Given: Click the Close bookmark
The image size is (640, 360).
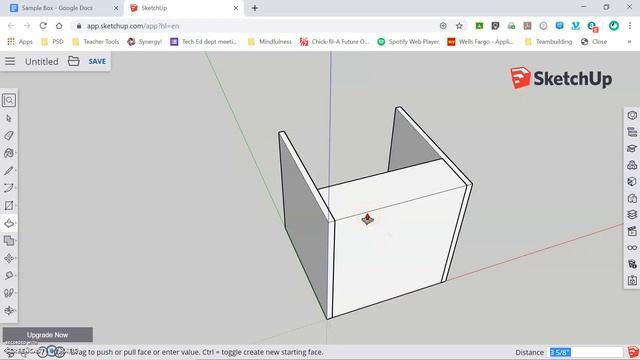Looking at the screenshot, I should pos(594,42).
